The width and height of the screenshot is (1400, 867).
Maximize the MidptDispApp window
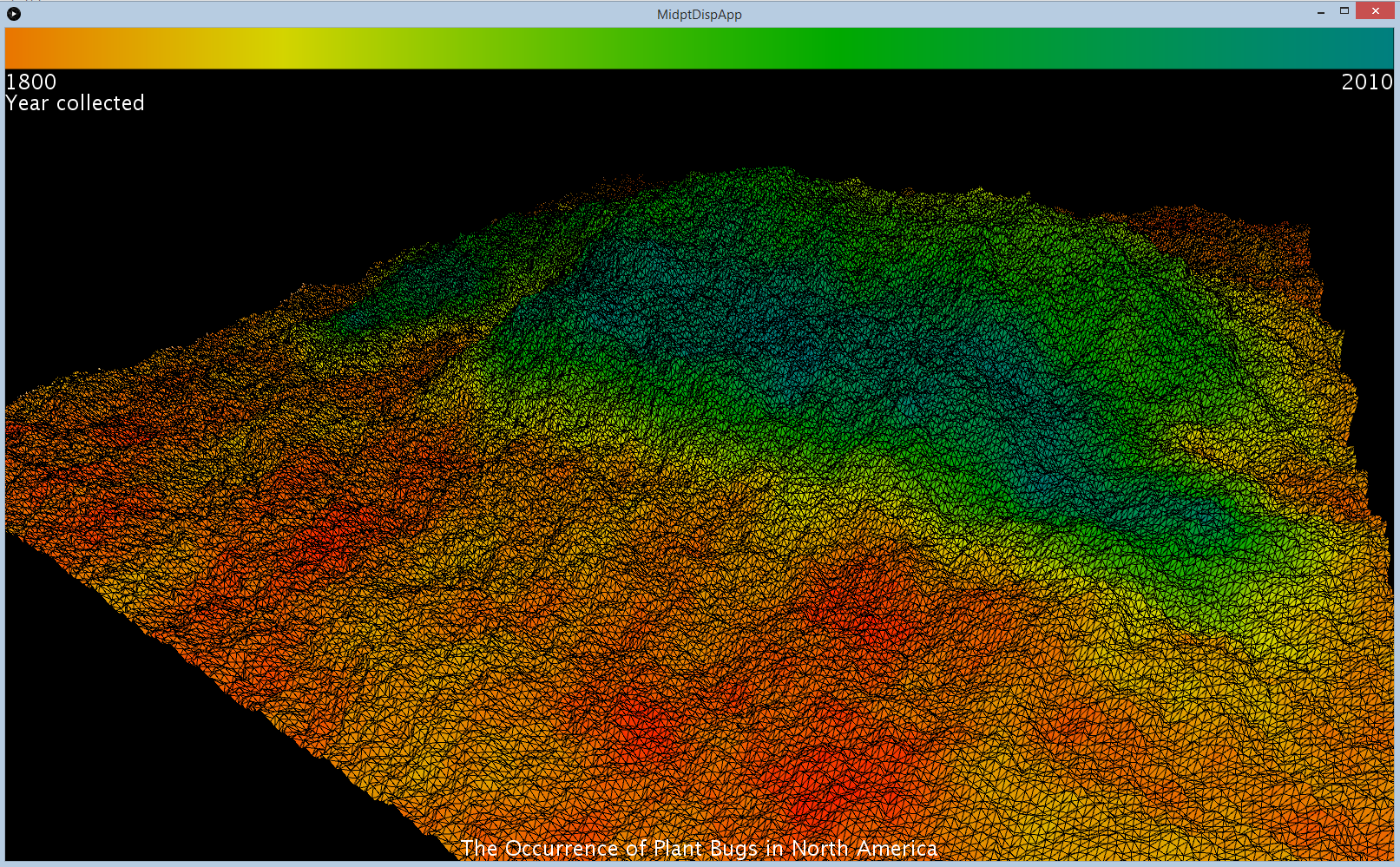pos(1344,11)
